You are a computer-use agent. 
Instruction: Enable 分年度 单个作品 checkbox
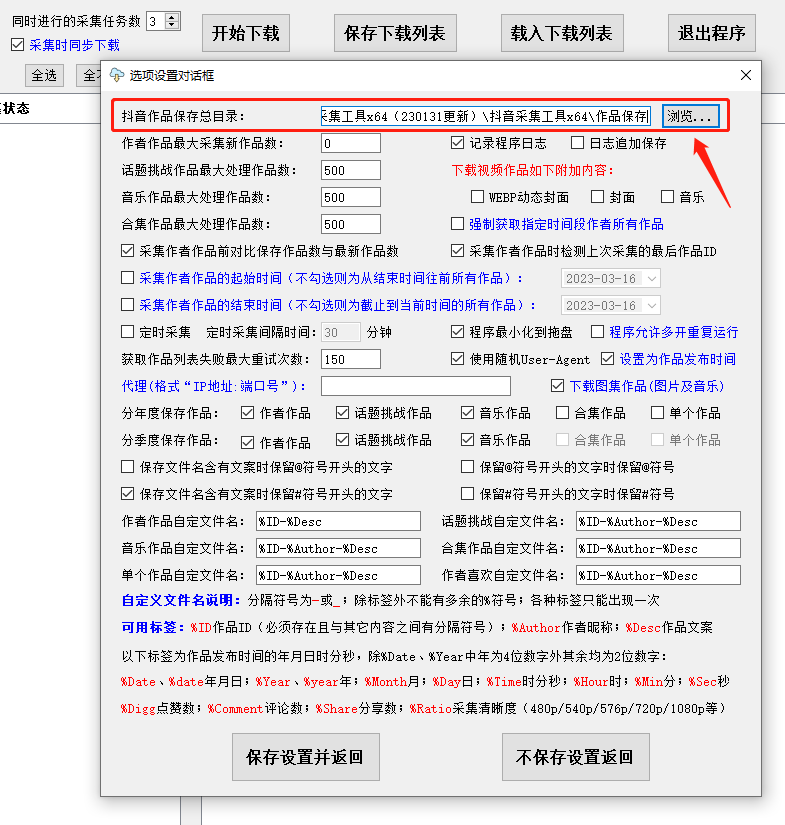(x=657, y=413)
